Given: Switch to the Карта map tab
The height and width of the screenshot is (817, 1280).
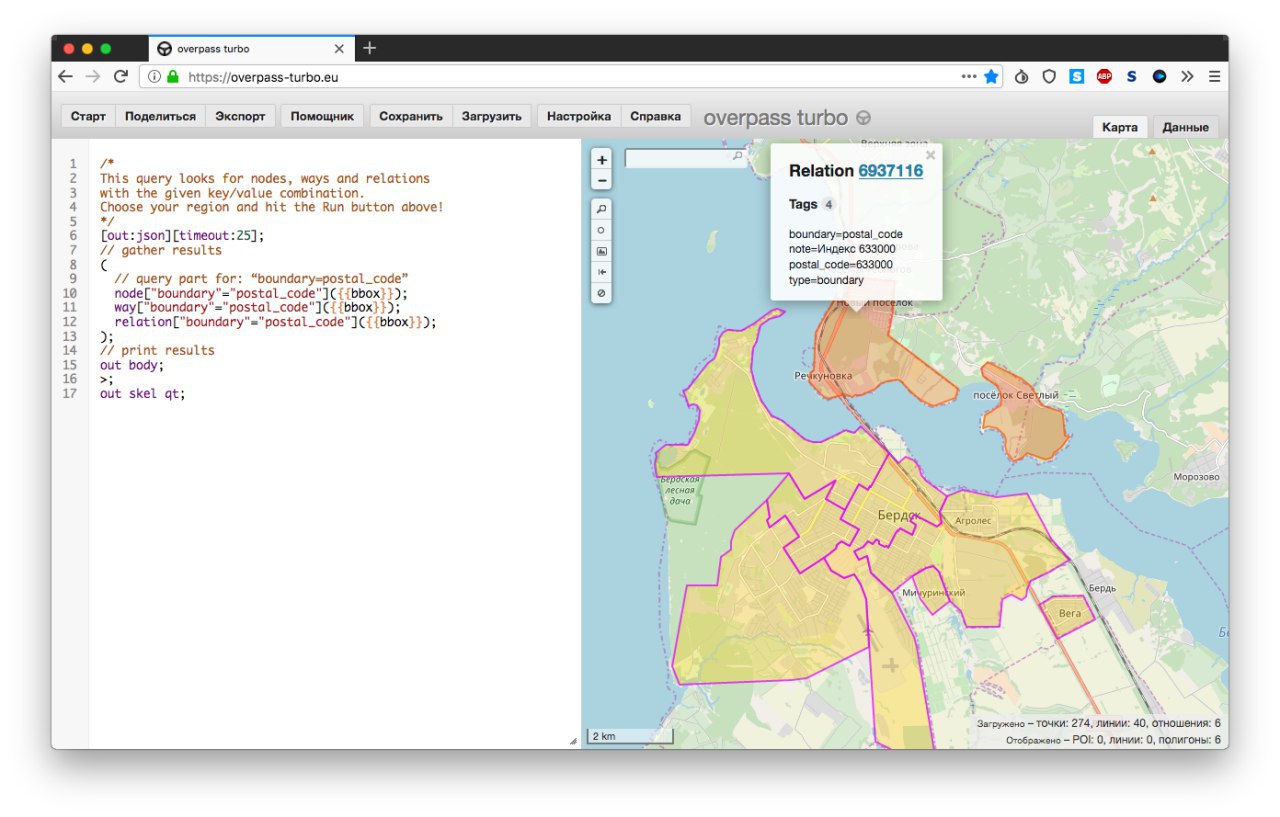Looking at the screenshot, I should (x=1120, y=127).
